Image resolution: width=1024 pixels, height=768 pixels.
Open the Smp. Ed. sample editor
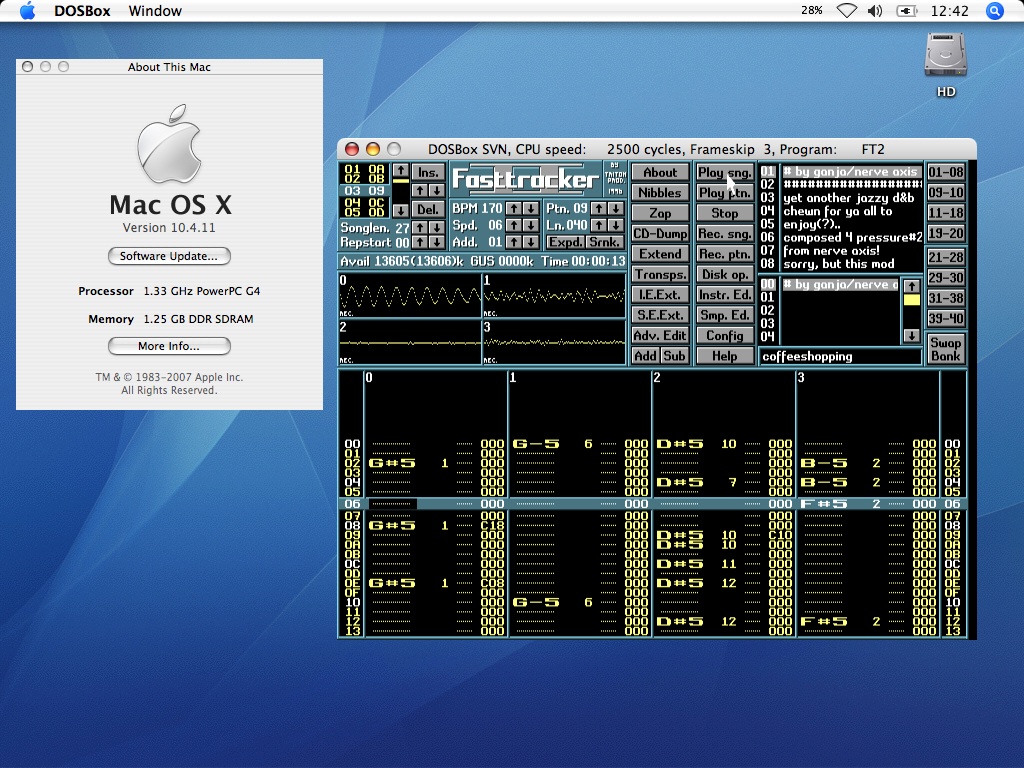click(x=724, y=315)
